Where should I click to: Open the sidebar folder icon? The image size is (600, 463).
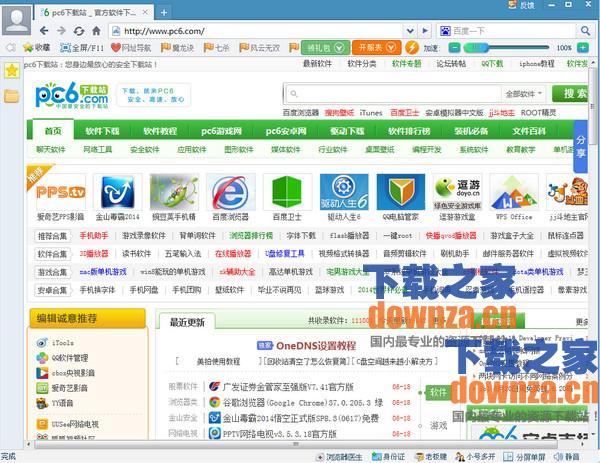[x=11, y=96]
